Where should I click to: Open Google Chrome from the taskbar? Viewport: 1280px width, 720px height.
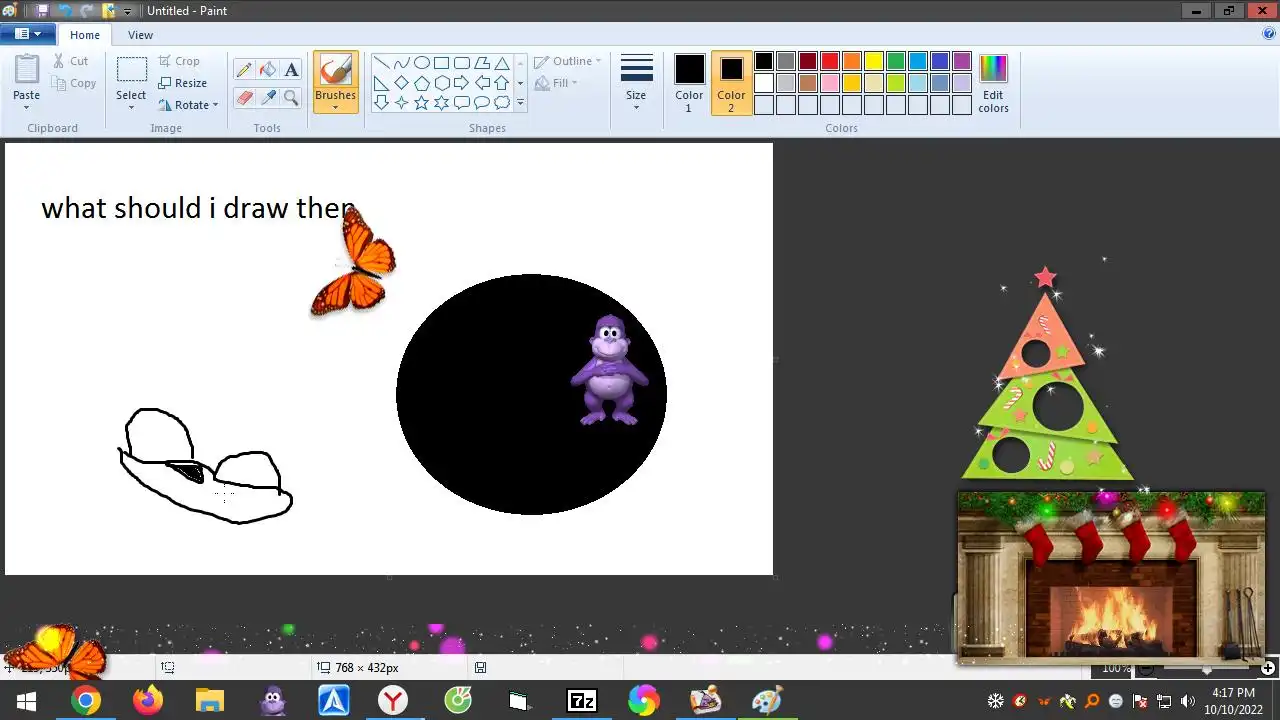pyautogui.click(x=86, y=701)
